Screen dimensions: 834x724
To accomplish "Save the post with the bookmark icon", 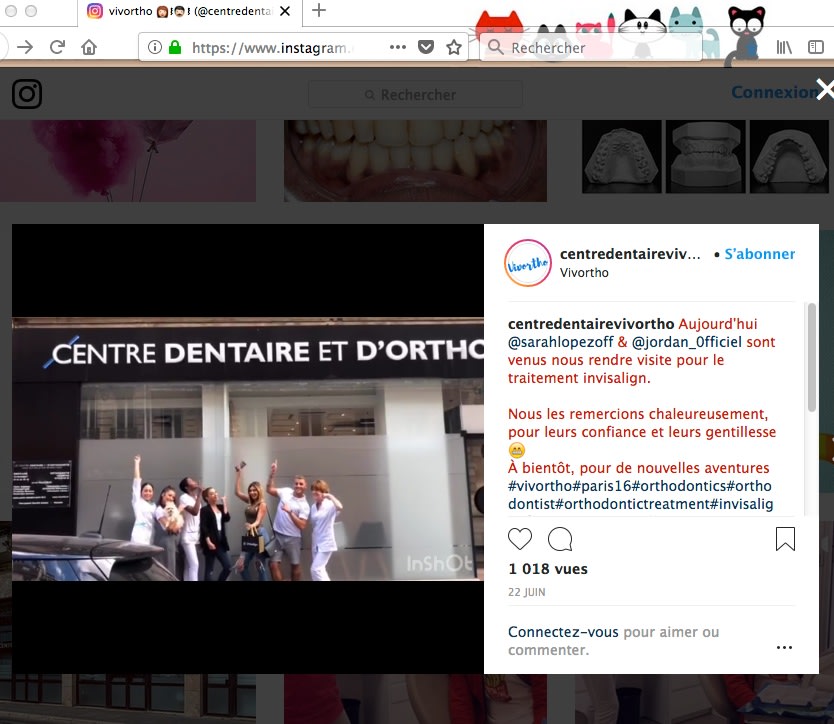I will [x=785, y=540].
